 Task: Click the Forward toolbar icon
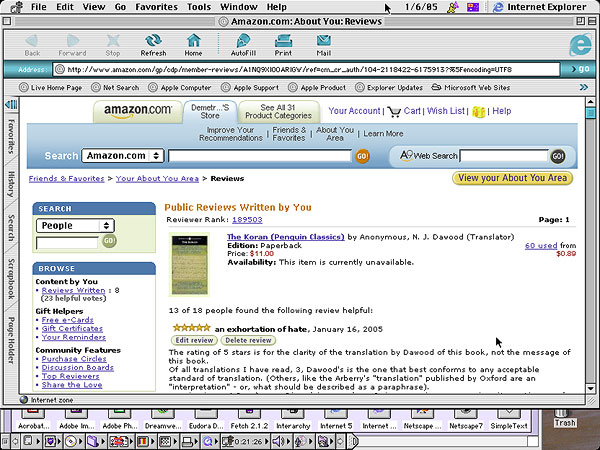pyautogui.click(x=72, y=45)
